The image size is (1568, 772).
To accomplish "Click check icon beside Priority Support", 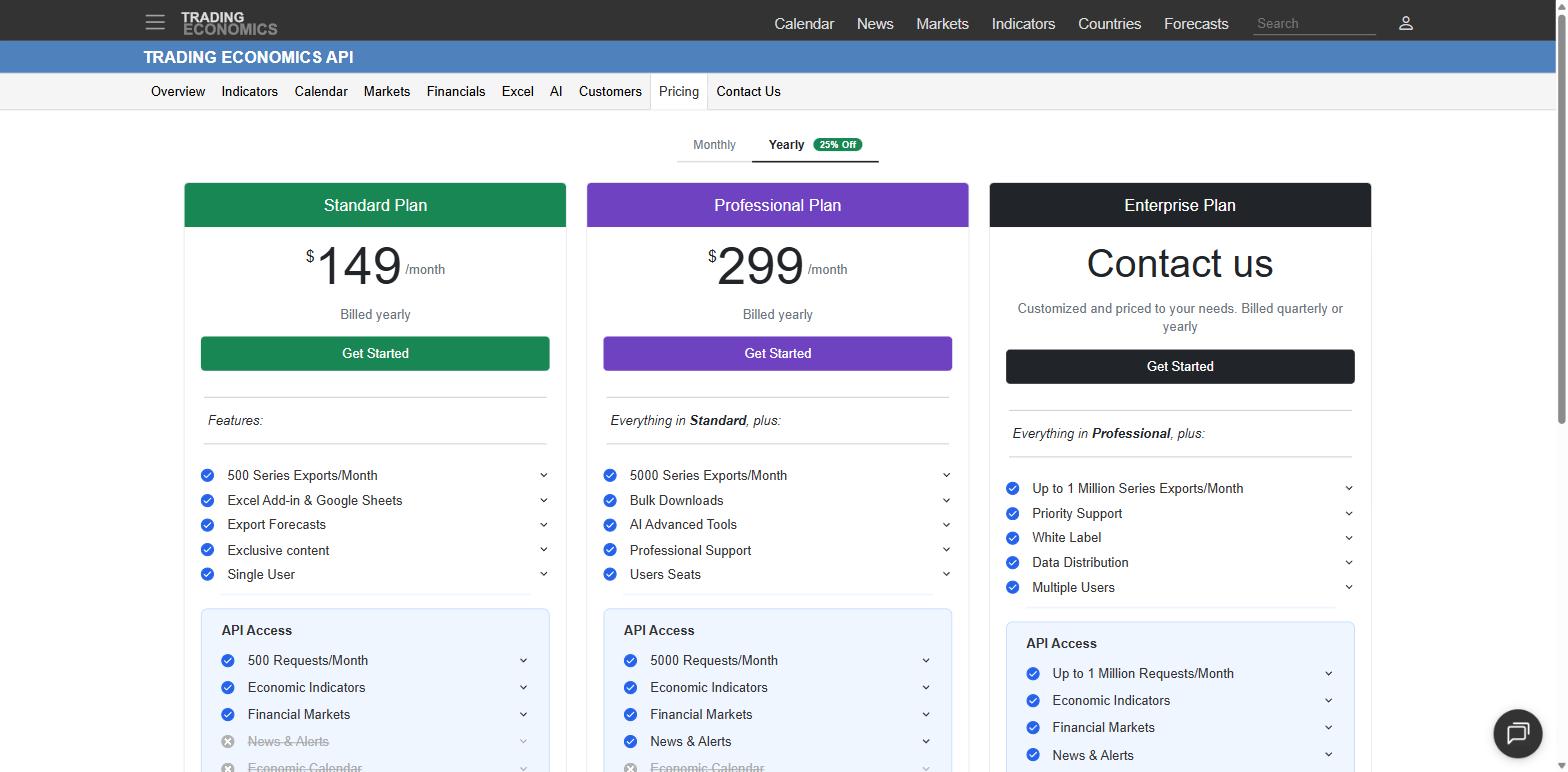I will (x=1012, y=513).
